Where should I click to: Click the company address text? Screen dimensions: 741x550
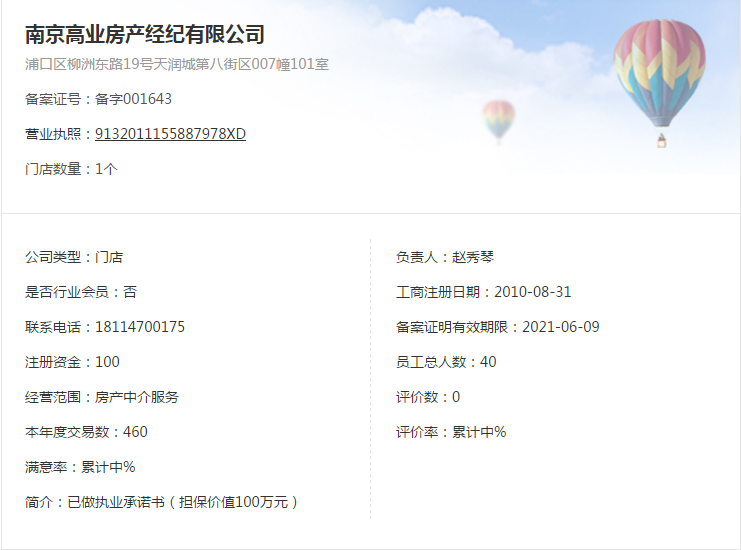177,64
